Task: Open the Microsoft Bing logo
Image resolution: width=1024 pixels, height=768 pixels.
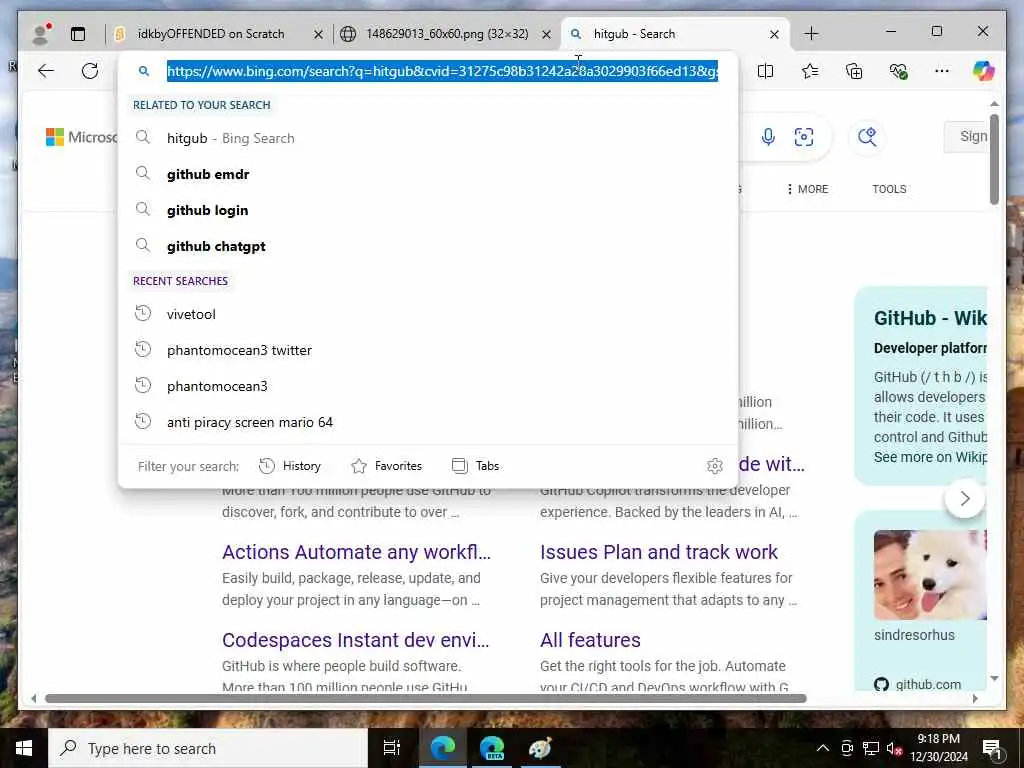Action: coord(82,137)
